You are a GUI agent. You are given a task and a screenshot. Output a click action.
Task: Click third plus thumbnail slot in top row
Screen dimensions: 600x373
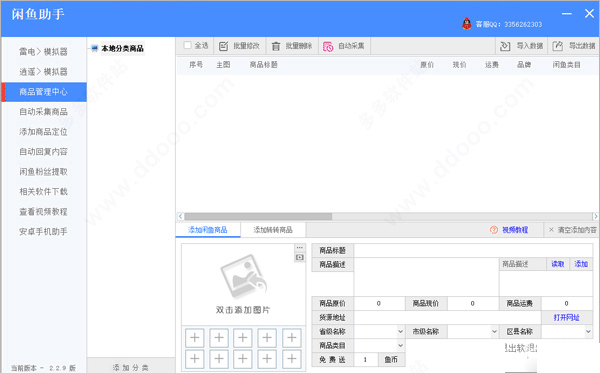tap(243, 337)
